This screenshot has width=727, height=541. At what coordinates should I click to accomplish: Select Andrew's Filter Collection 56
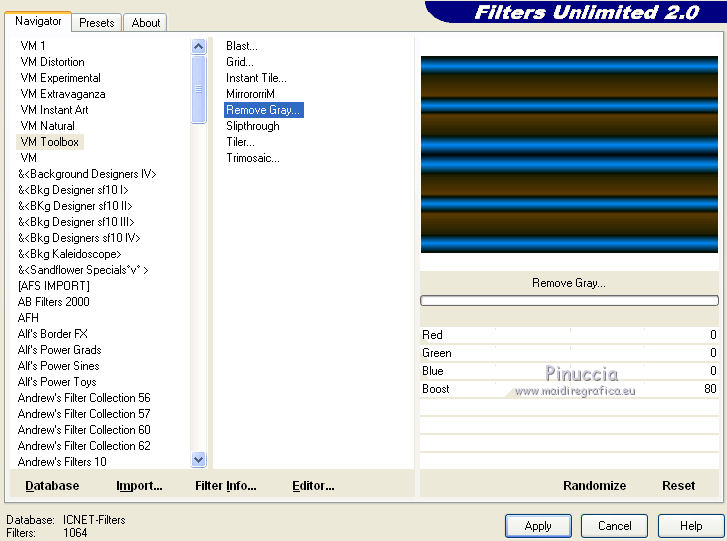[x=84, y=398]
